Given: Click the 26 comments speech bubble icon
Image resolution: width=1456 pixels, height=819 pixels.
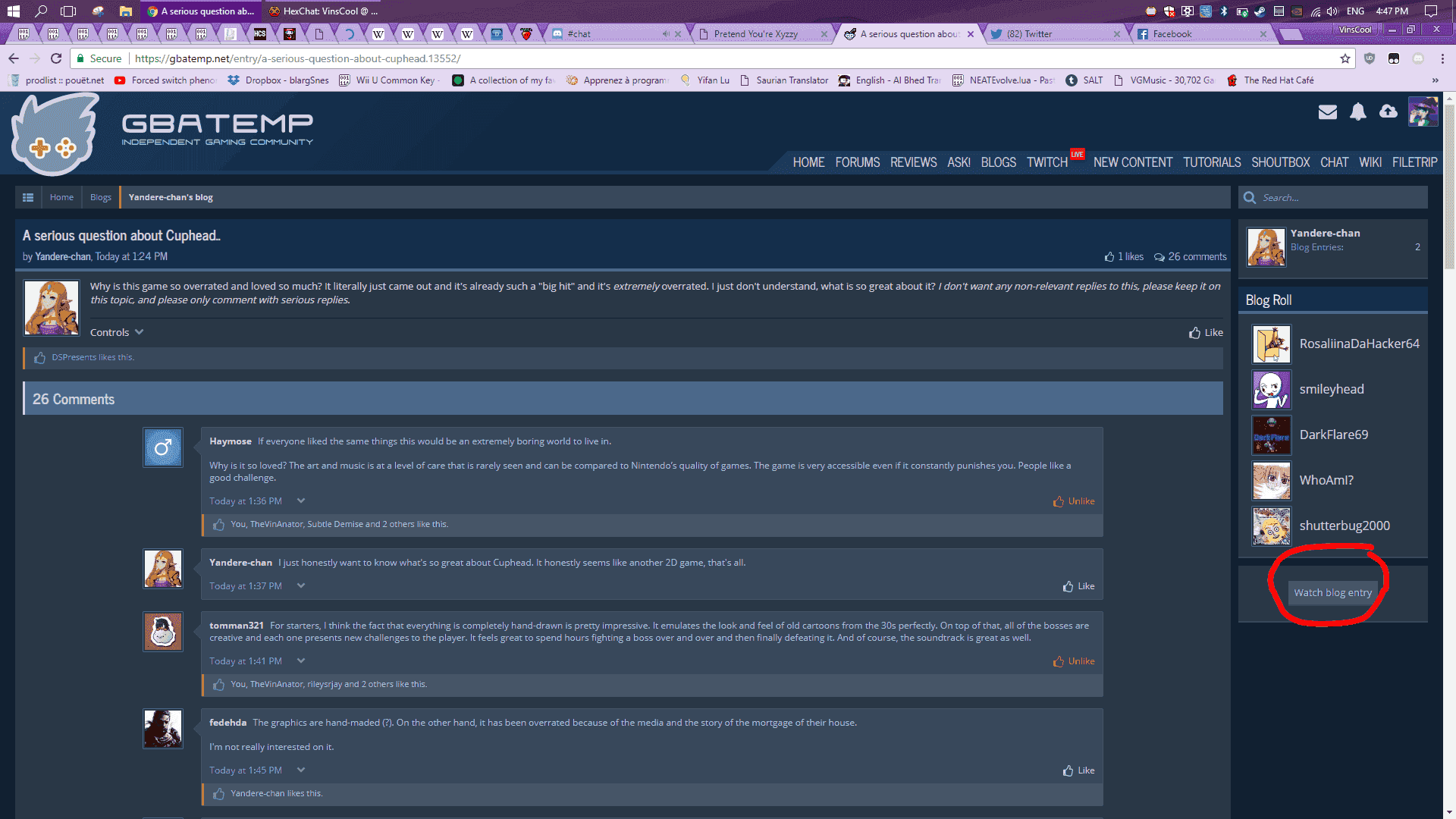Looking at the screenshot, I should tap(1159, 257).
